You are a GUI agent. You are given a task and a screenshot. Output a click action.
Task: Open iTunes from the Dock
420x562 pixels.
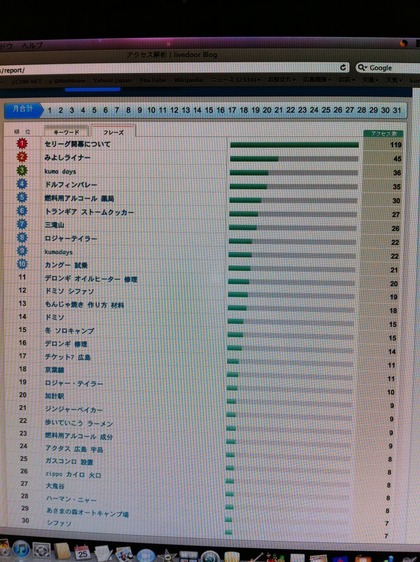pyautogui.click(x=20, y=549)
